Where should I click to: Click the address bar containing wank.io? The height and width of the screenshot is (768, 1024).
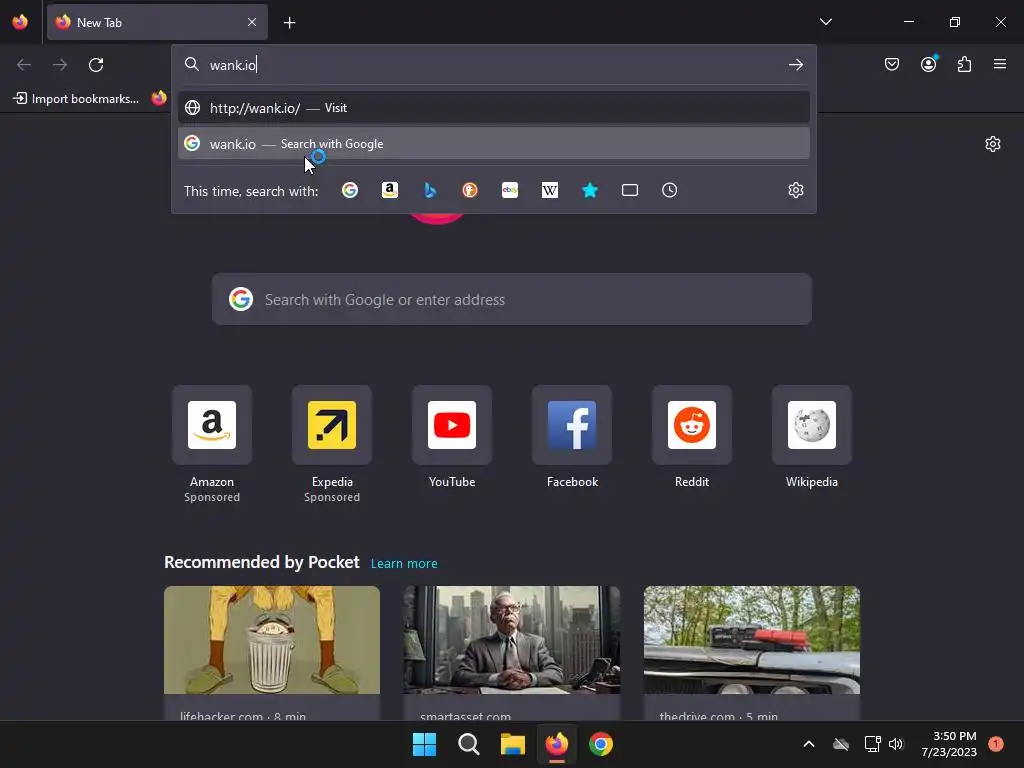[x=494, y=65]
